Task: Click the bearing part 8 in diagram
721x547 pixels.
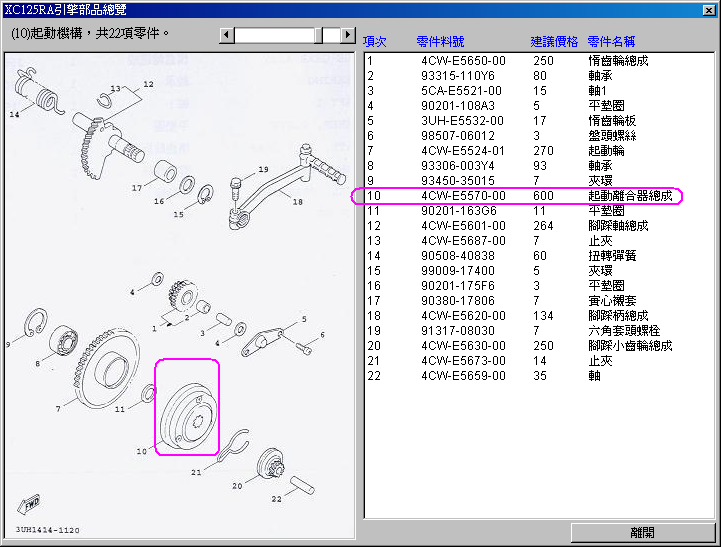Action: [63, 340]
